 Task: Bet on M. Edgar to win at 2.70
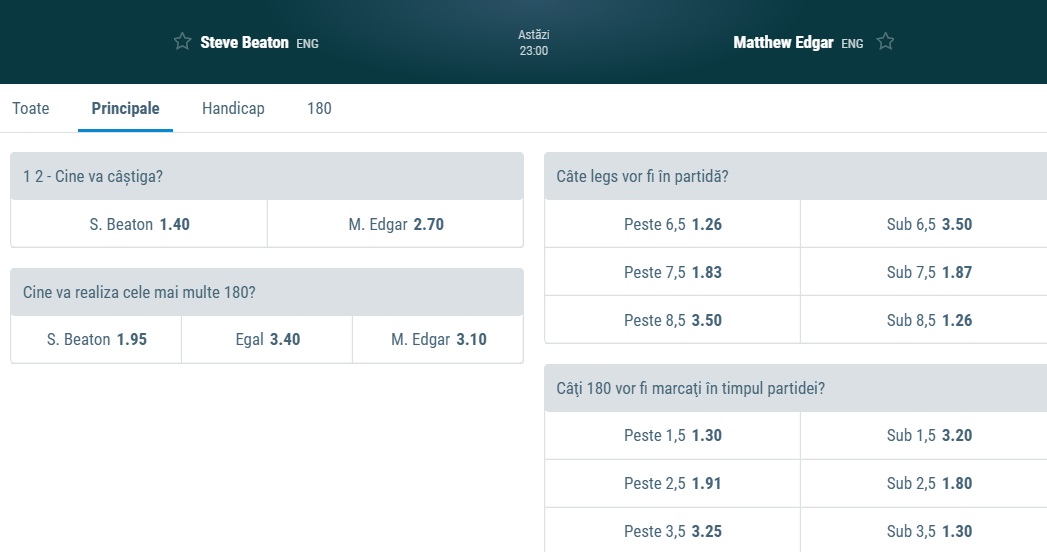click(395, 224)
